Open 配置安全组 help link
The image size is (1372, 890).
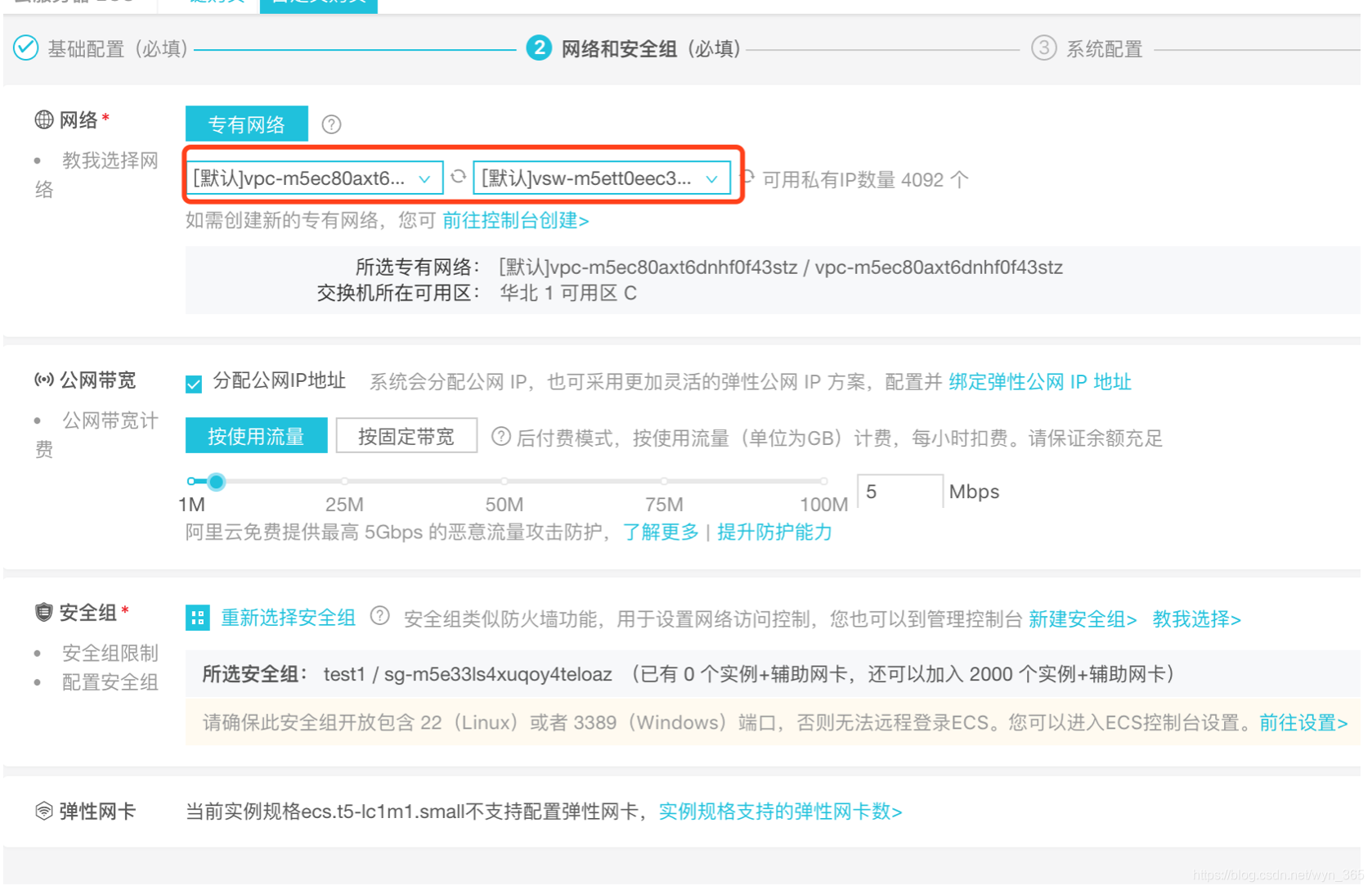110,682
